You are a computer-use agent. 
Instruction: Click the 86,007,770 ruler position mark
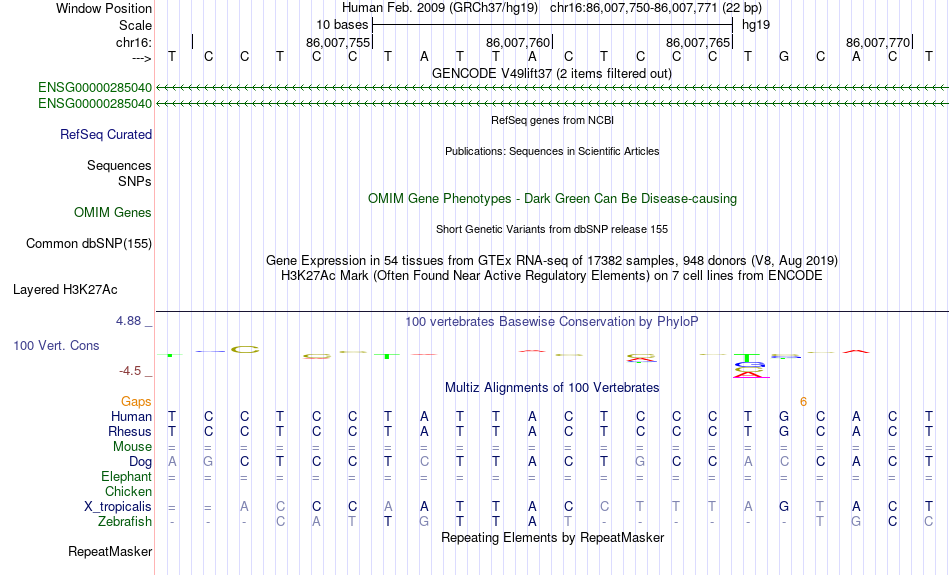coord(877,42)
